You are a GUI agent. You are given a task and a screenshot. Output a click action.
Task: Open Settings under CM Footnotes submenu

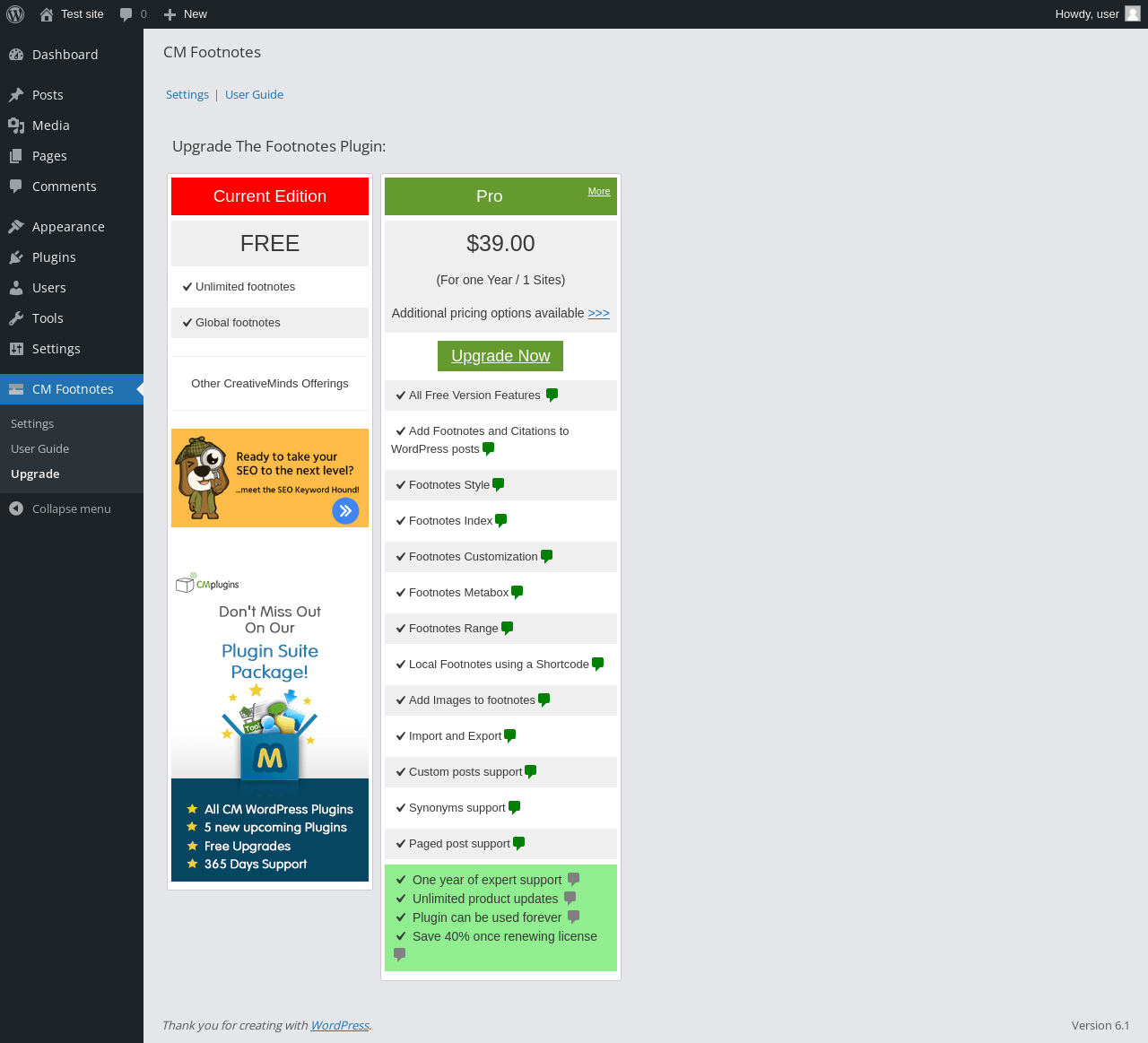(32, 424)
